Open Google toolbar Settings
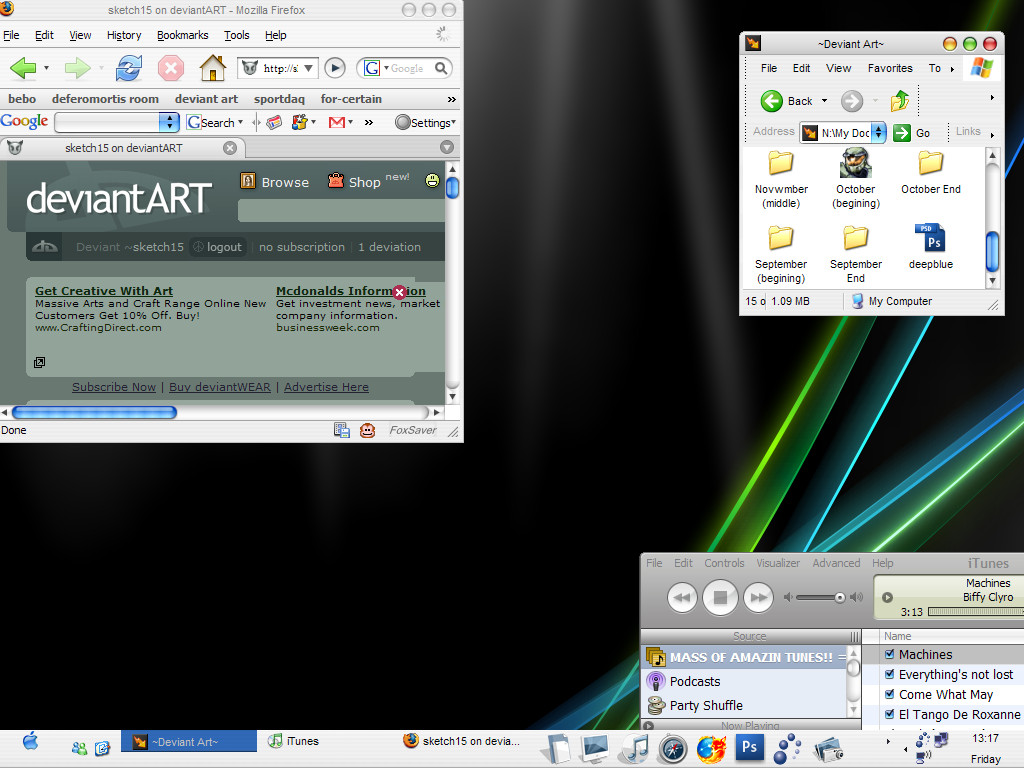The image size is (1024, 768). [425, 122]
